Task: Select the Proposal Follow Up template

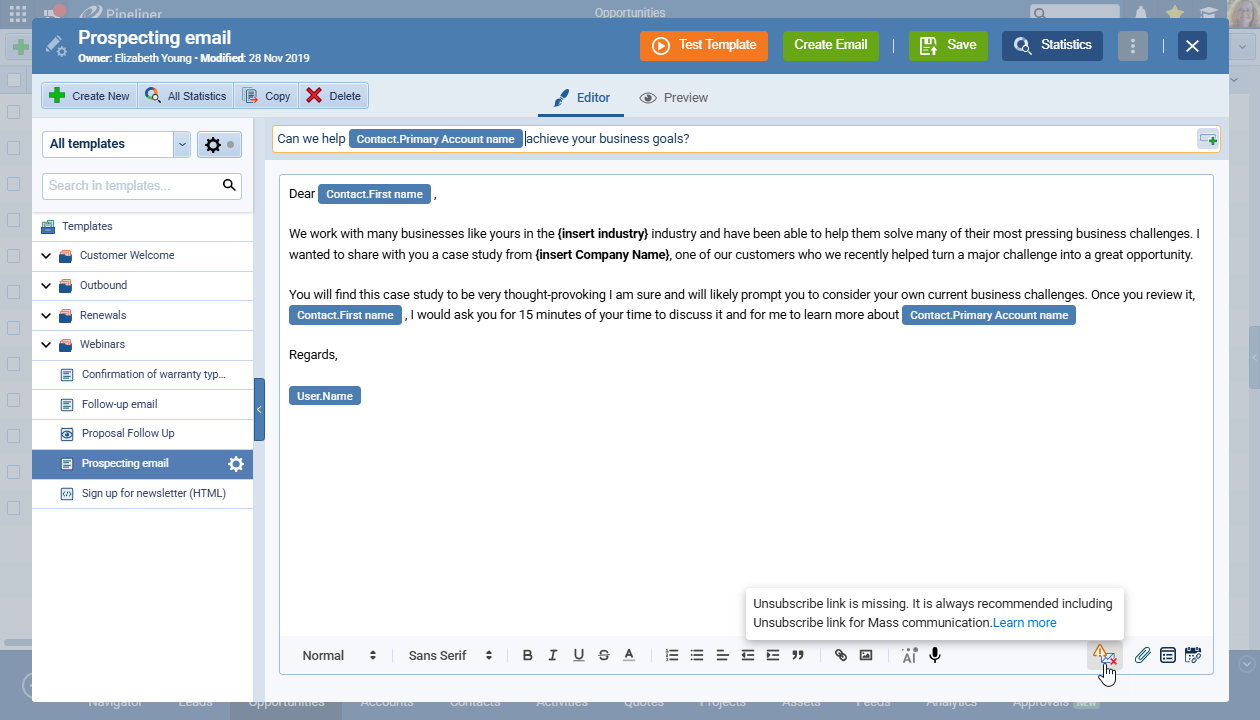Action: coord(128,434)
